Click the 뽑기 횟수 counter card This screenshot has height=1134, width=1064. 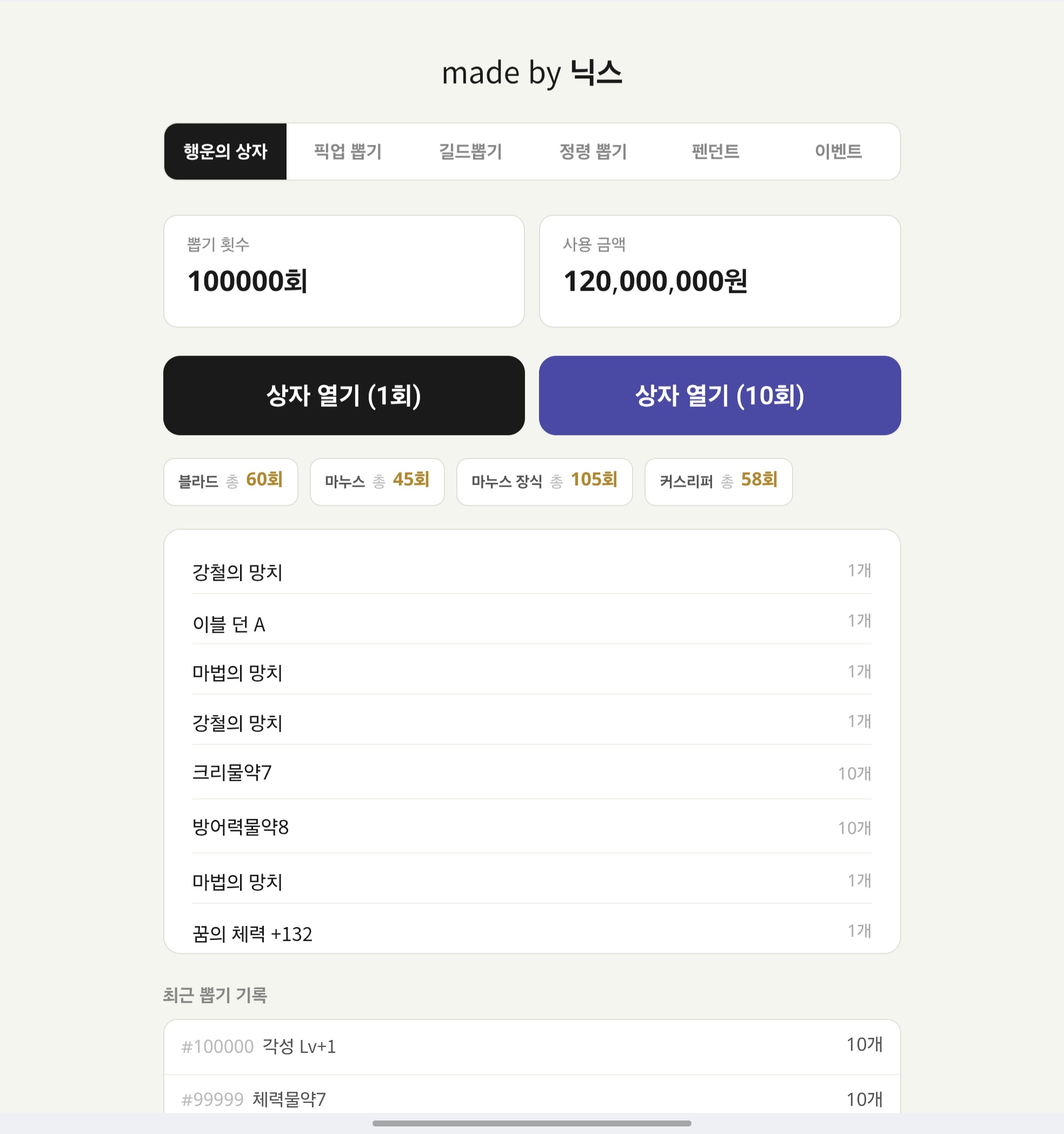click(343, 271)
